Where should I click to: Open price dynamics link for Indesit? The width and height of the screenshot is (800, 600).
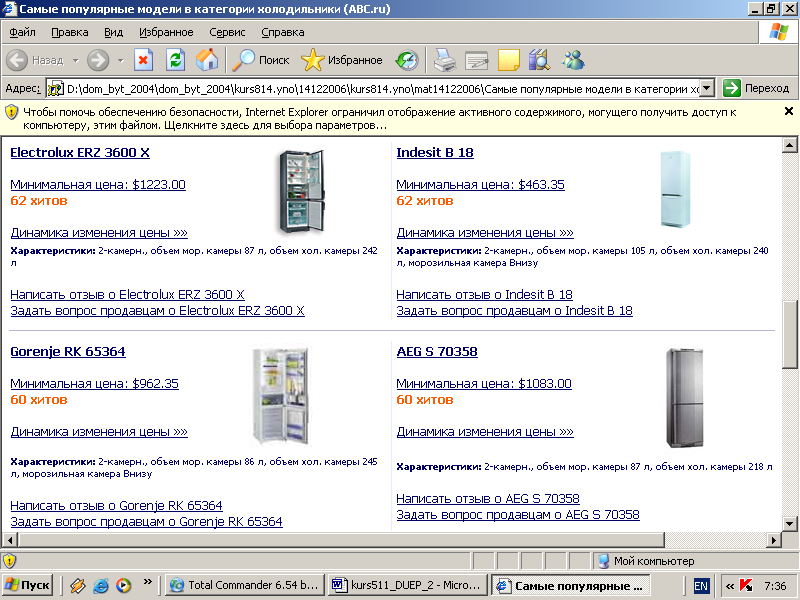[x=485, y=233]
